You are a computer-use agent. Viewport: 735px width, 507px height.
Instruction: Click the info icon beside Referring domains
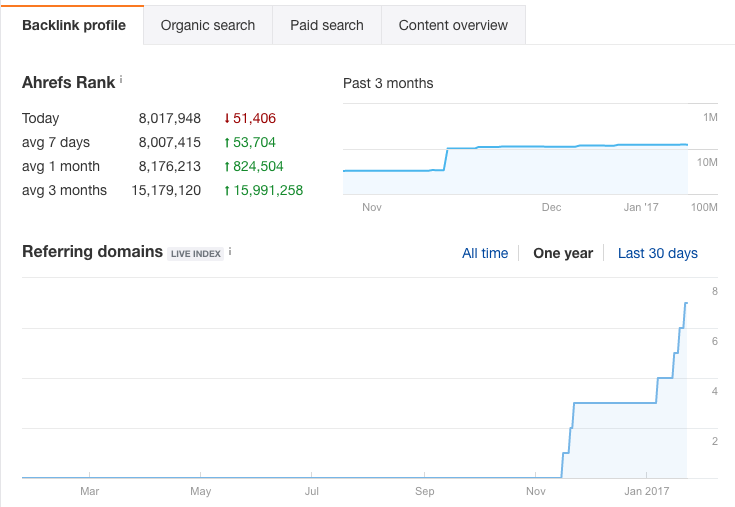click(x=230, y=252)
